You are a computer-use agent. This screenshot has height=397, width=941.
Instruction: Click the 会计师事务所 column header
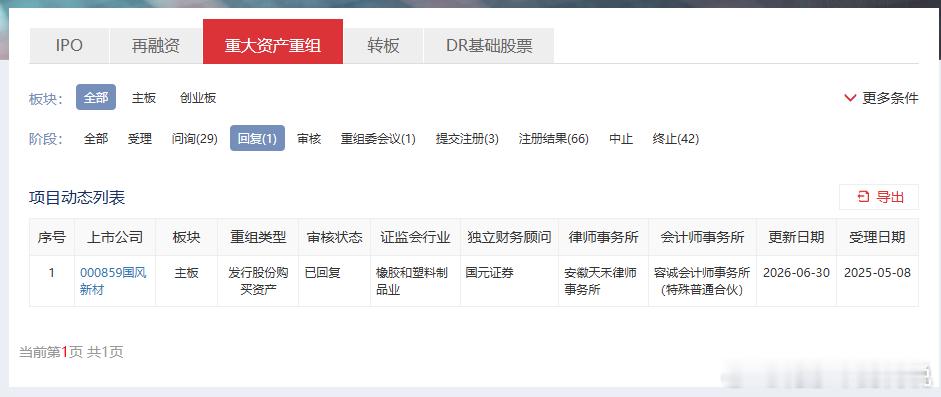point(702,237)
